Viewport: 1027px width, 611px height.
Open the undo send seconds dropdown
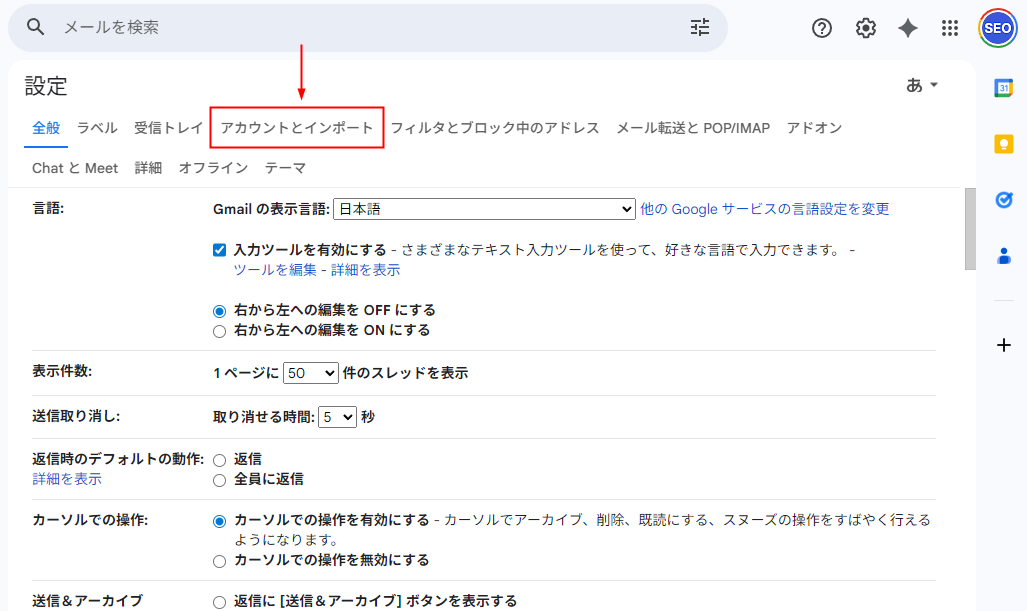[336, 416]
